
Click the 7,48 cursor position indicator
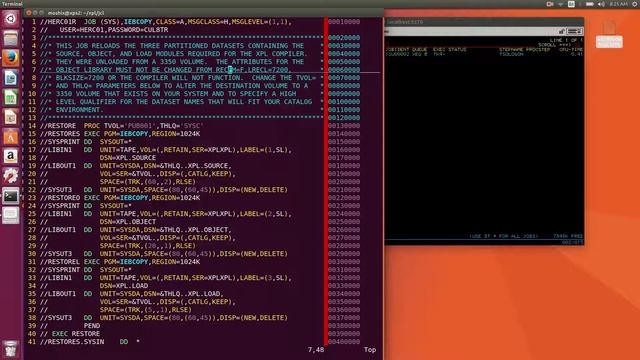(316, 350)
